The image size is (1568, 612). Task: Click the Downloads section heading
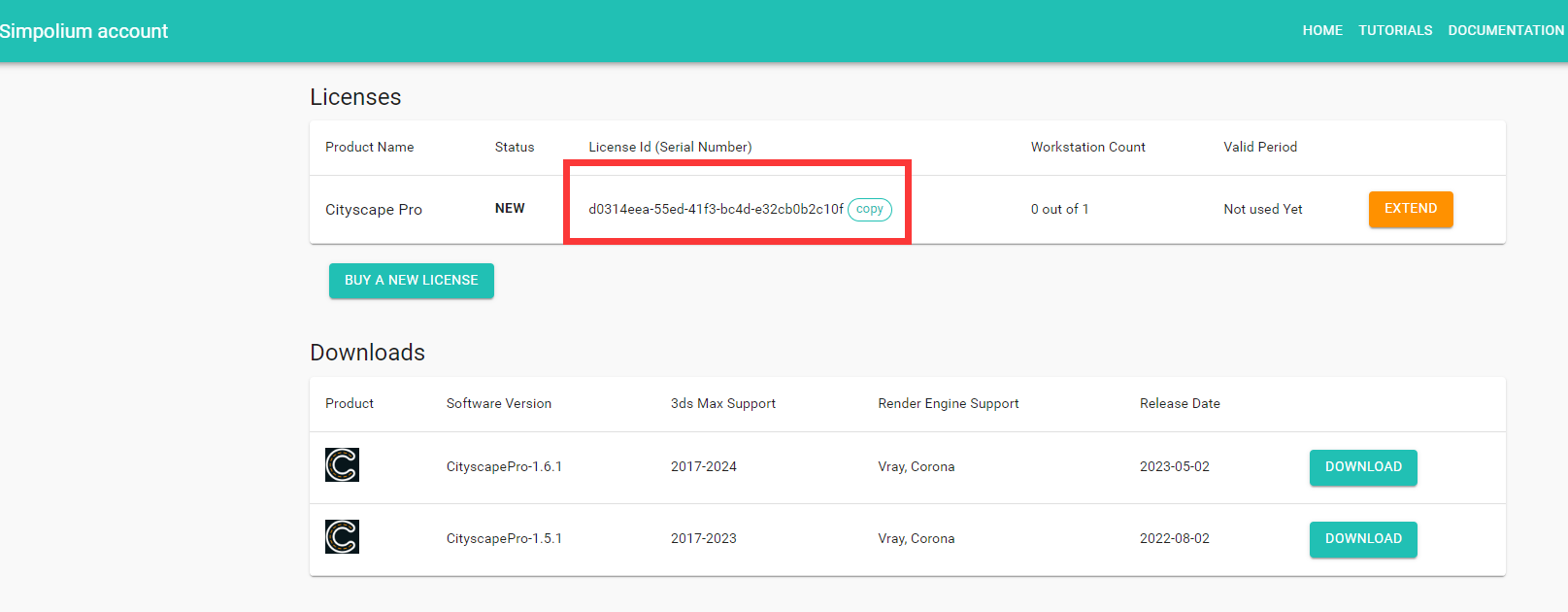click(x=367, y=353)
